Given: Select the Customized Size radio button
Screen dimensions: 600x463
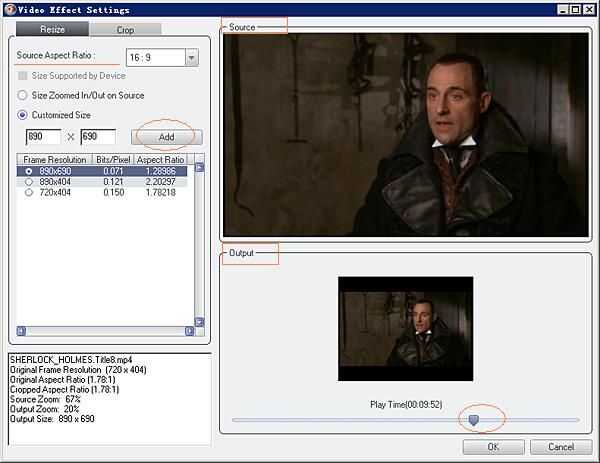Looking at the screenshot, I should point(23,115).
